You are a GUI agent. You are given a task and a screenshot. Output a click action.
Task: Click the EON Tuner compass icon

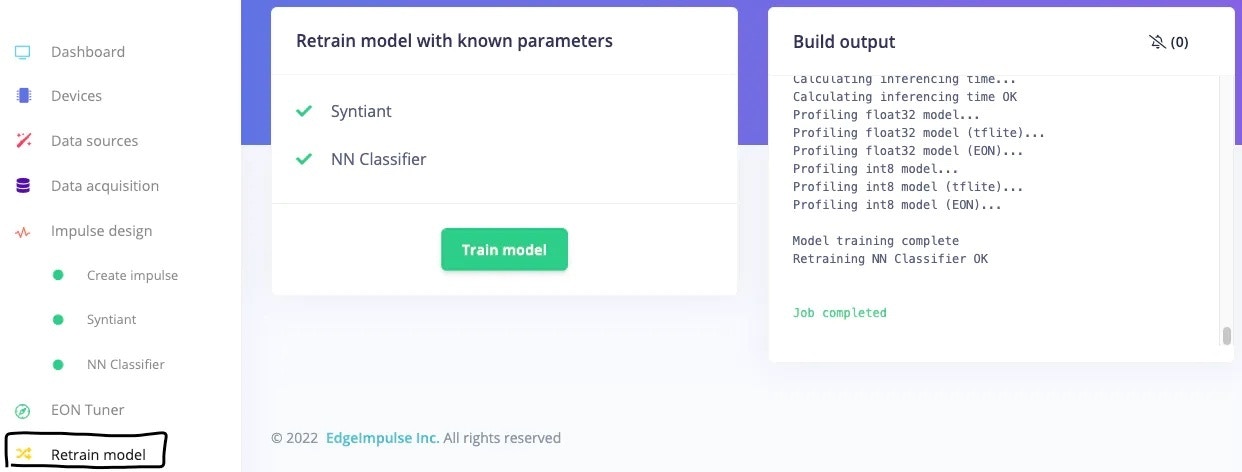point(23,410)
